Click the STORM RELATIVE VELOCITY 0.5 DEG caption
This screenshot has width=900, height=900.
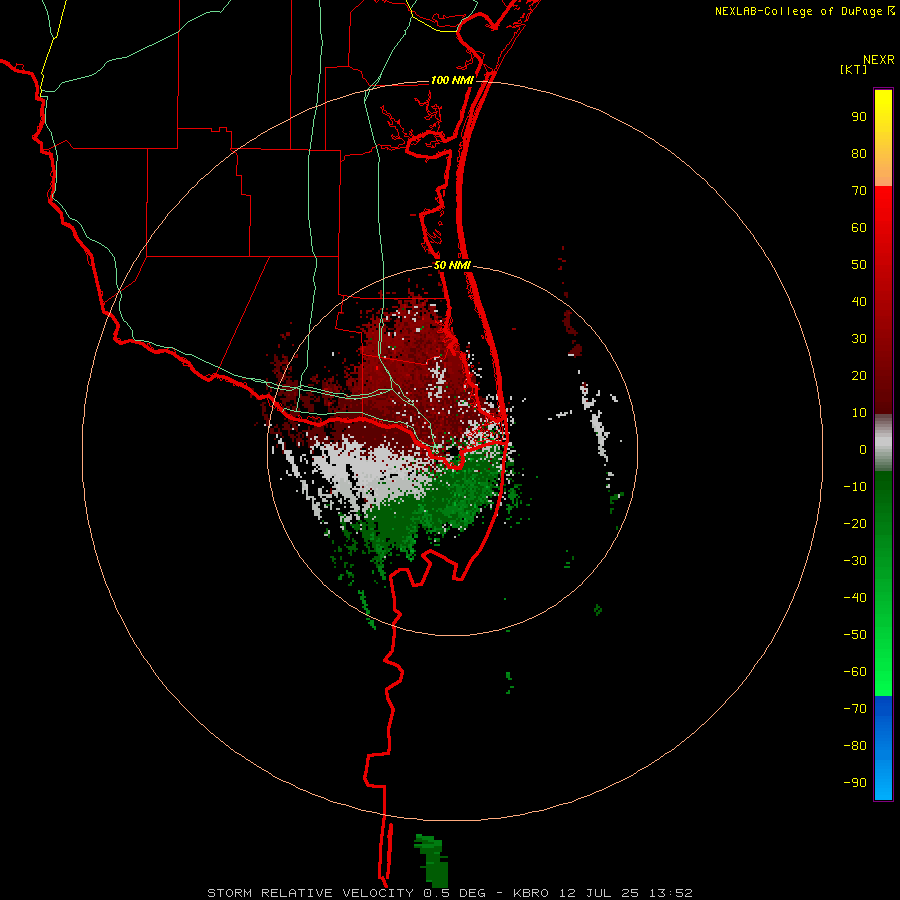click(346, 893)
